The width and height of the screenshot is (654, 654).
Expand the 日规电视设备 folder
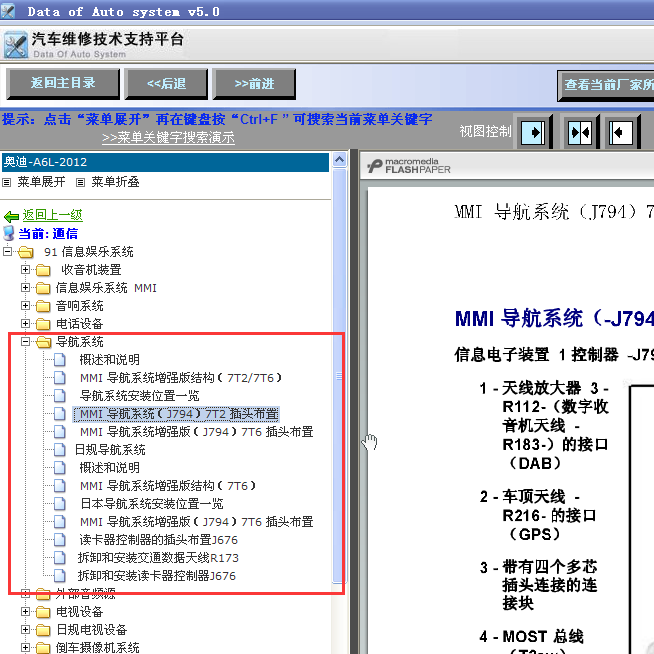pos(25,629)
